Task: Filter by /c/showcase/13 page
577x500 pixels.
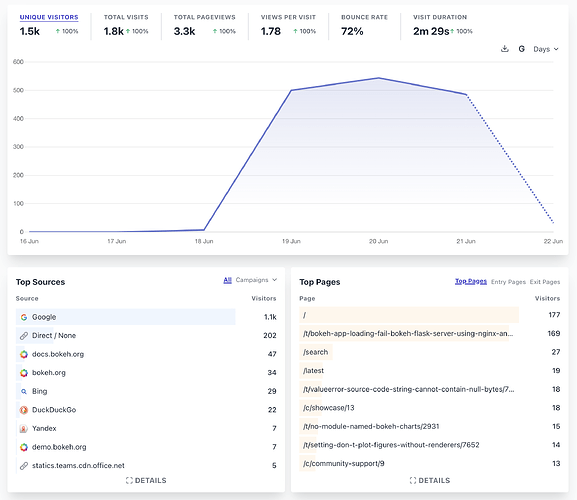Action: point(430,408)
